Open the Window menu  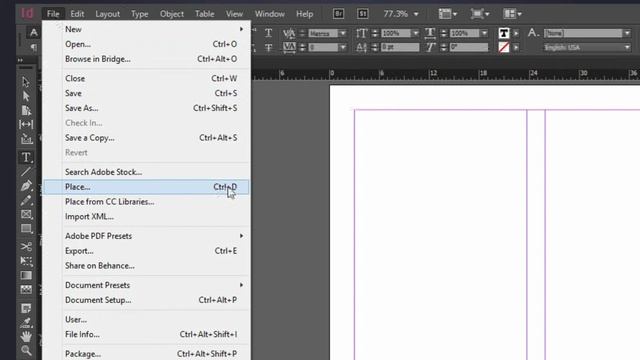point(270,14)
